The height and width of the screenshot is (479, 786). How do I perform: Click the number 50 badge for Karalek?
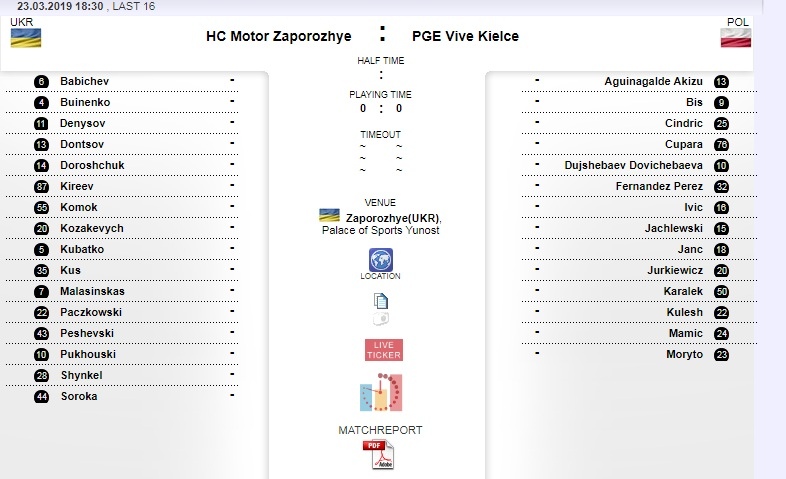tap(721, 291)
